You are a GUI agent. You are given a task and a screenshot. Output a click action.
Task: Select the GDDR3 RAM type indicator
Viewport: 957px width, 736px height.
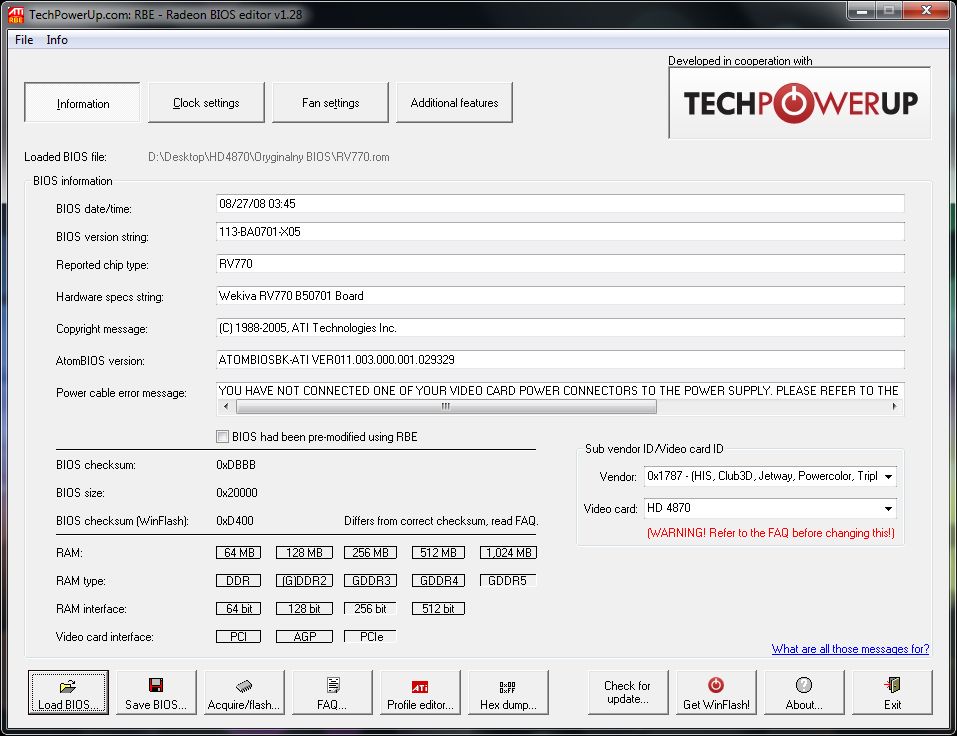370,581
